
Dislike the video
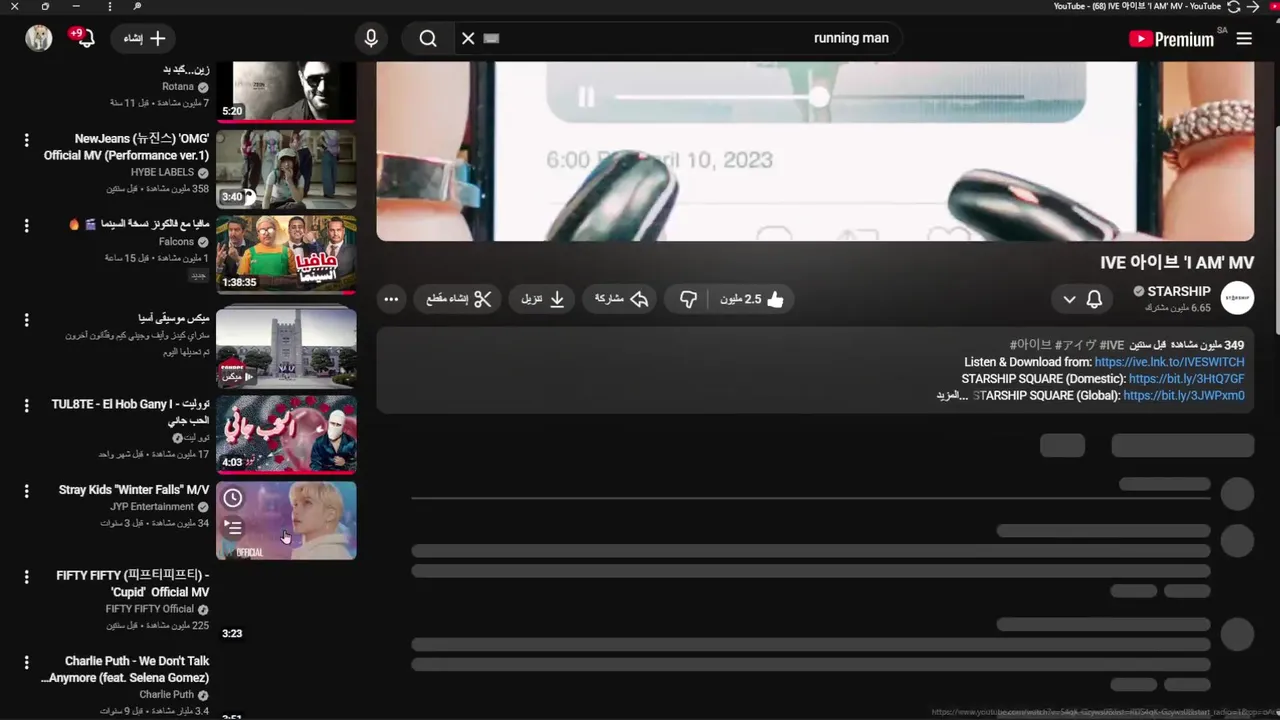tap(688, 299)
